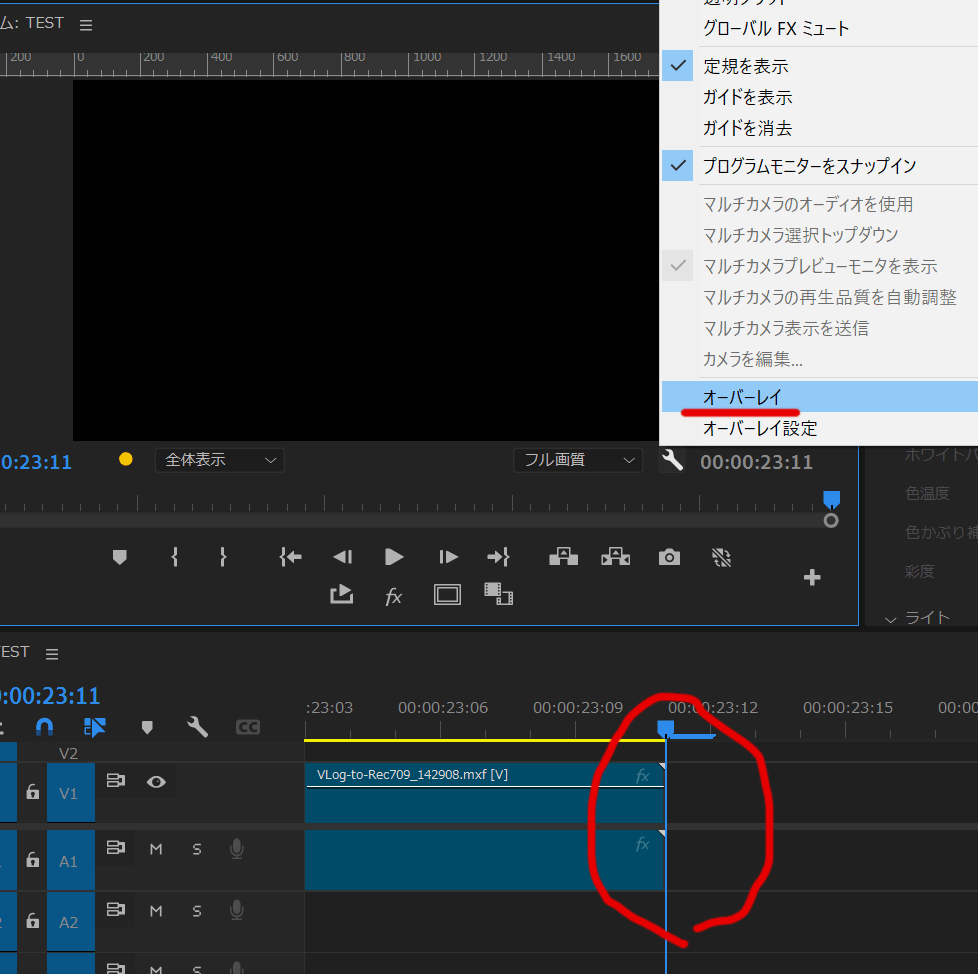Export frame with camera icon
Viewport: 978px width, 974px height.
point(669,556)
